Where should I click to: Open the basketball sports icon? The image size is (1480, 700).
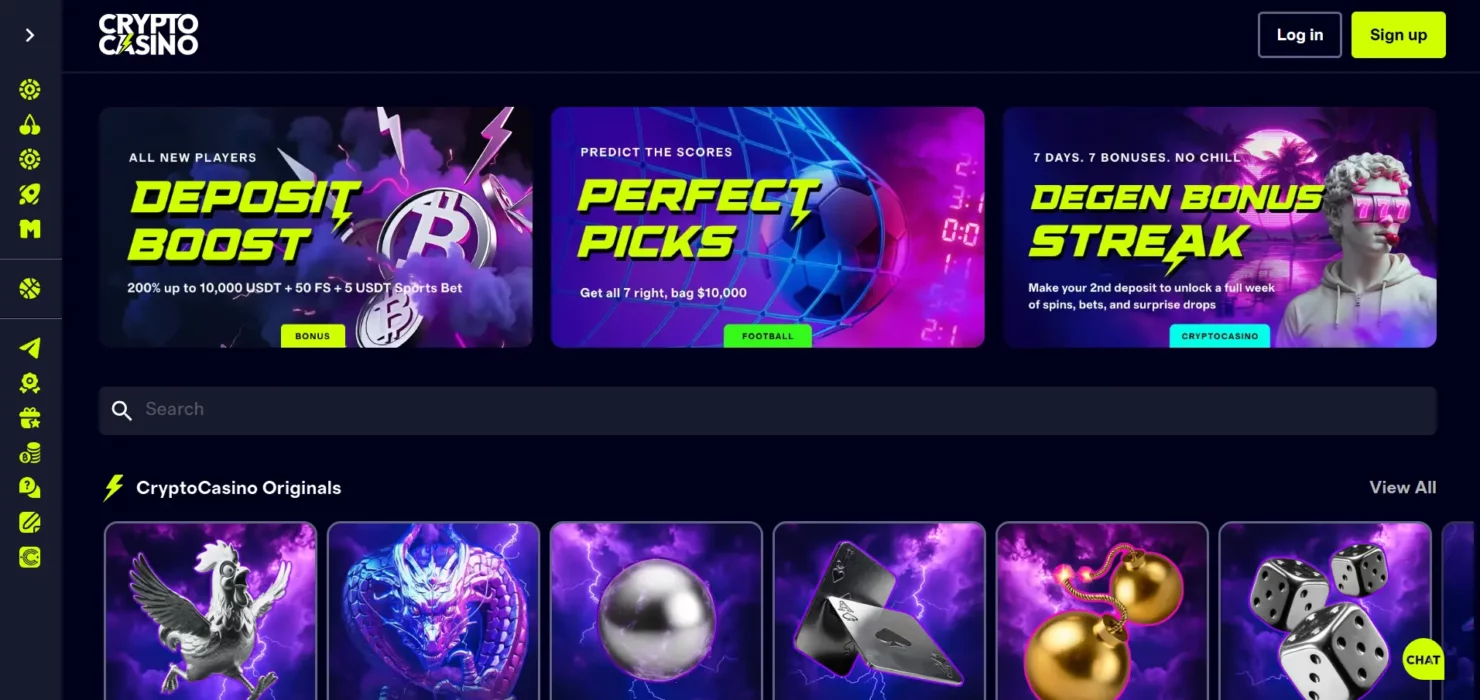(x=30, y=289)
